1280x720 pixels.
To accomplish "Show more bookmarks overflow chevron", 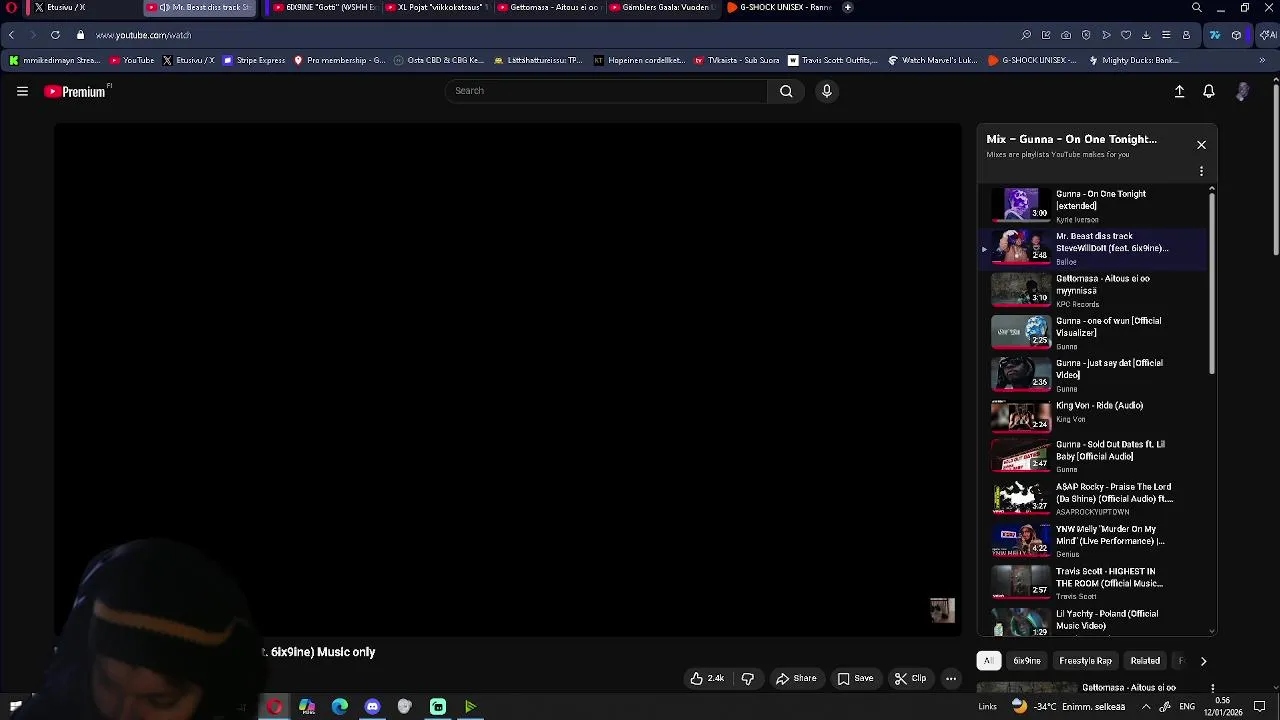I will 1262,60.
